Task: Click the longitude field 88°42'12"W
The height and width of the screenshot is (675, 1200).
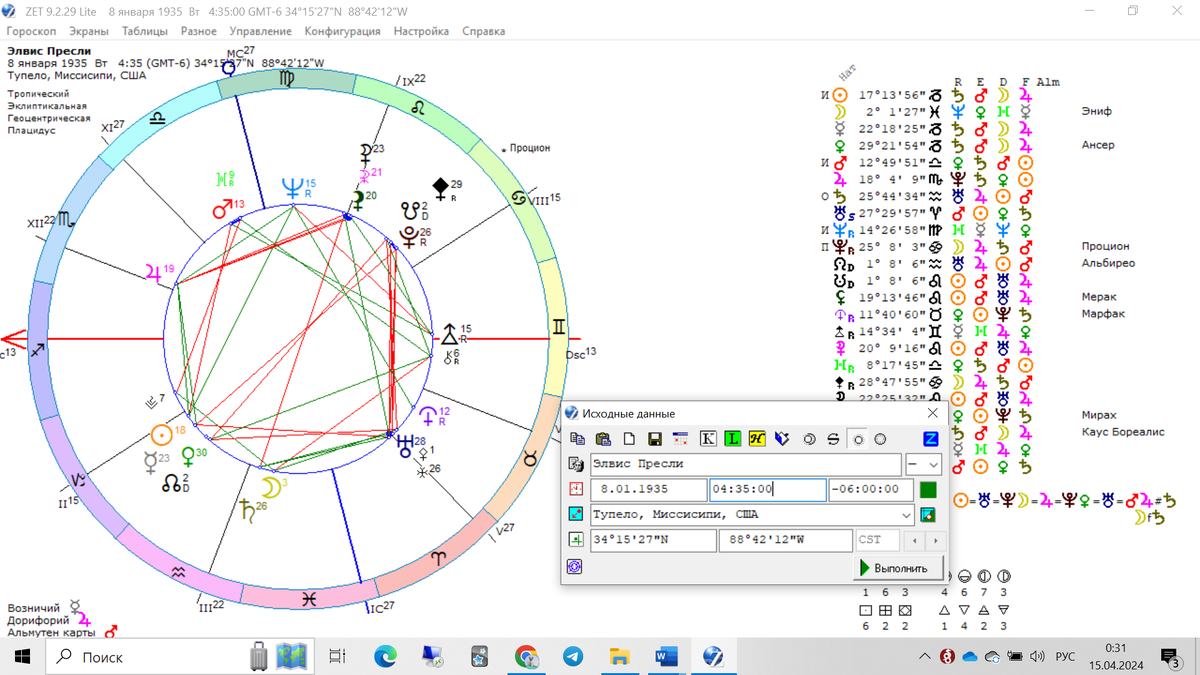Action: click(x=785, y=540)
